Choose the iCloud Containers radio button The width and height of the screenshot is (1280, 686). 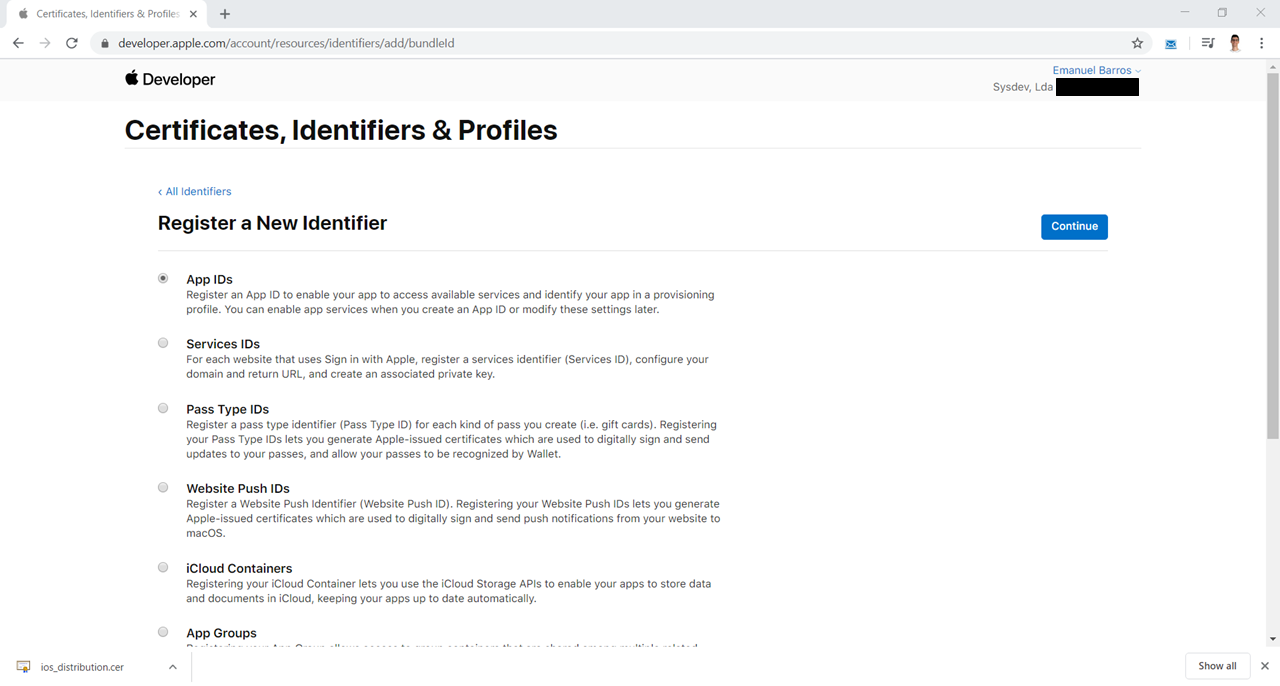[x=163, y=567]
